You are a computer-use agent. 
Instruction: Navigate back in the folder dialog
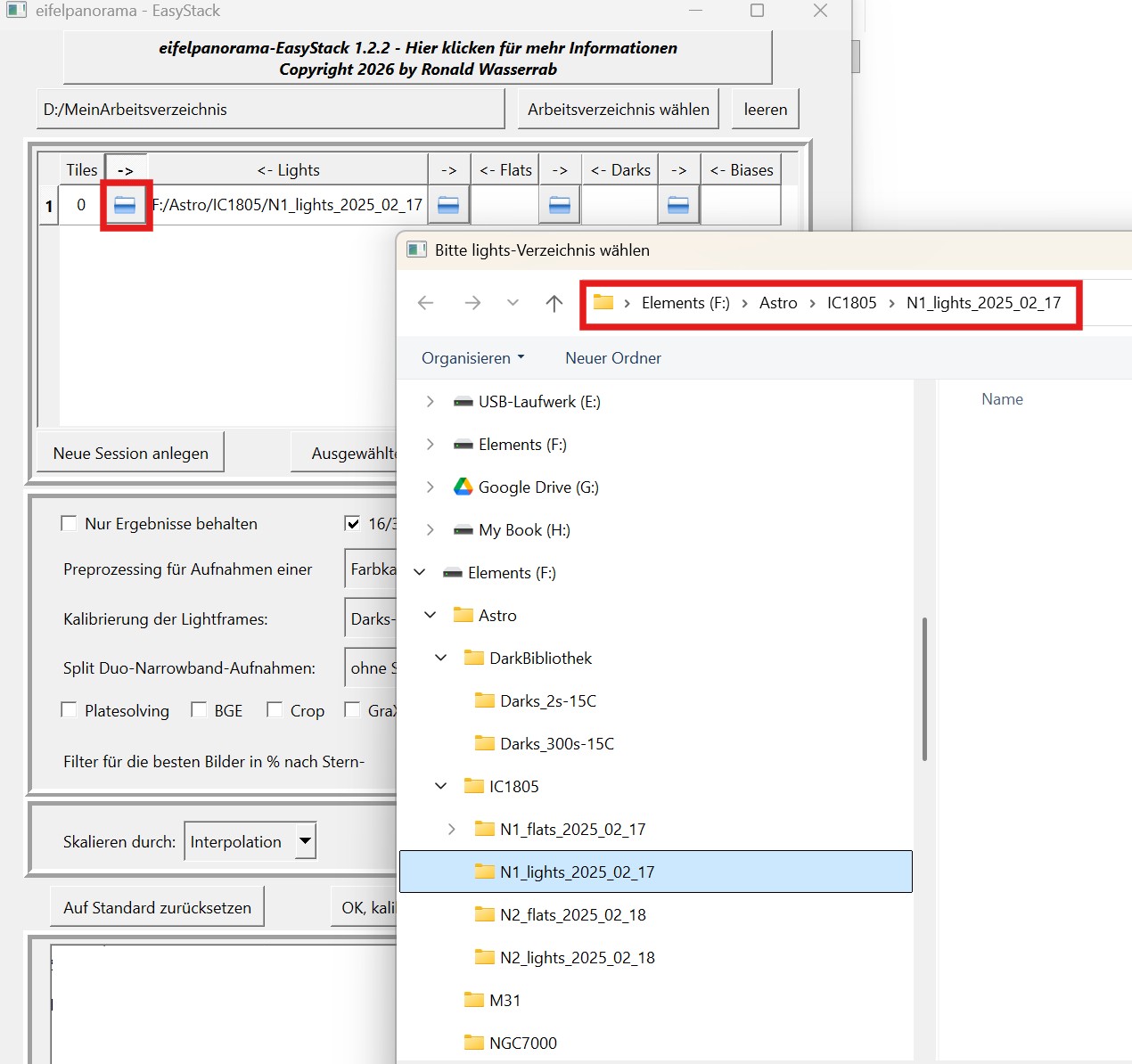pyautogui.click(x=426, y=304)
